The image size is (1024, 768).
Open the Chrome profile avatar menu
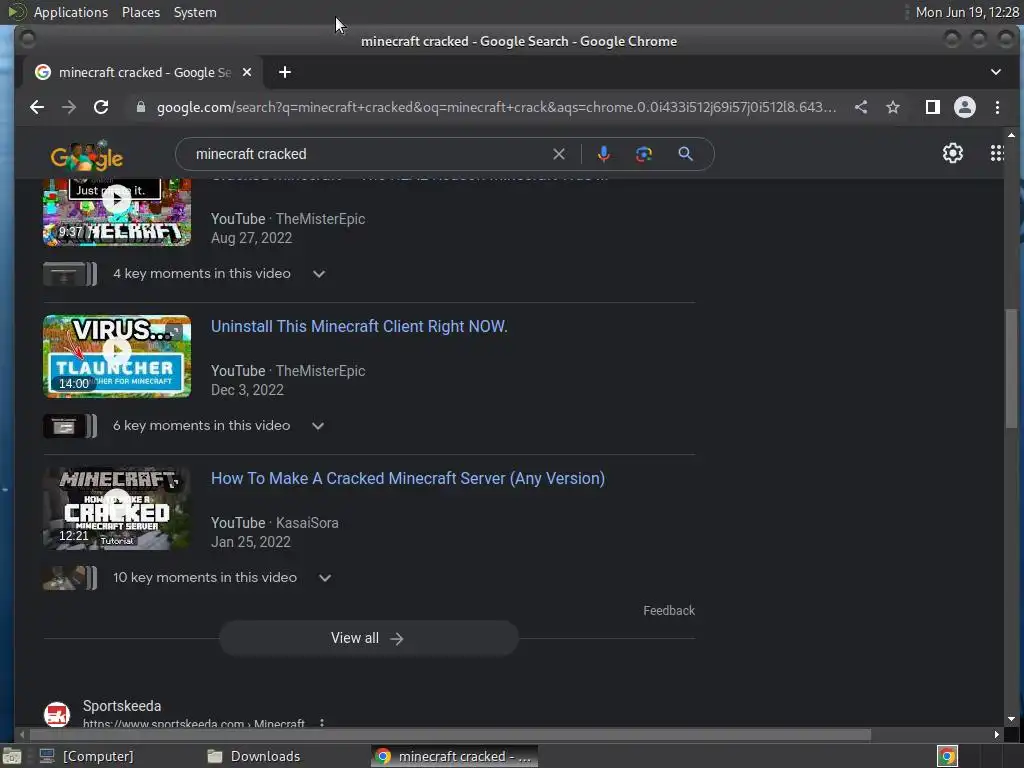tap(965, 107)
